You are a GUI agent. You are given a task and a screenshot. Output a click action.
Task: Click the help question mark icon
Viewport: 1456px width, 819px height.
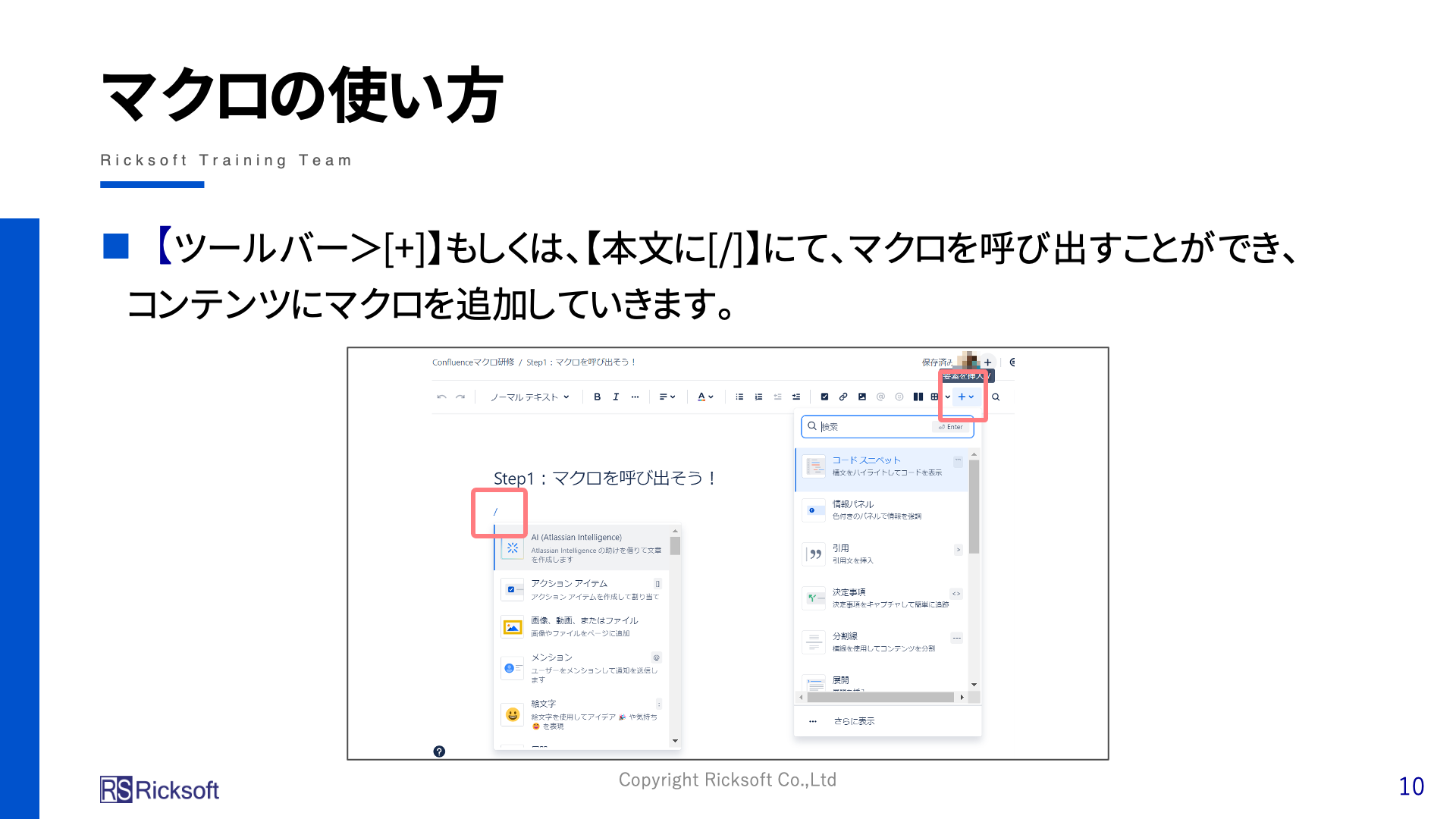point(439,752)
